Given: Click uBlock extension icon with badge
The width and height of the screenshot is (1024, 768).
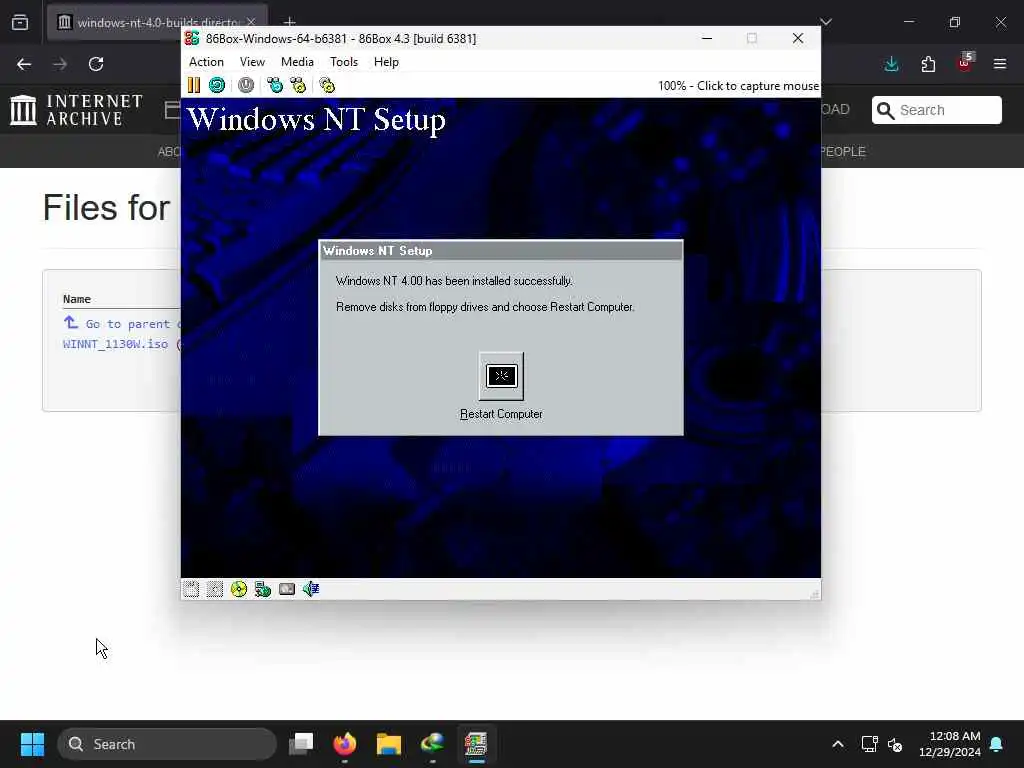Looking at the screenshot, I should [x=965, y=63].
